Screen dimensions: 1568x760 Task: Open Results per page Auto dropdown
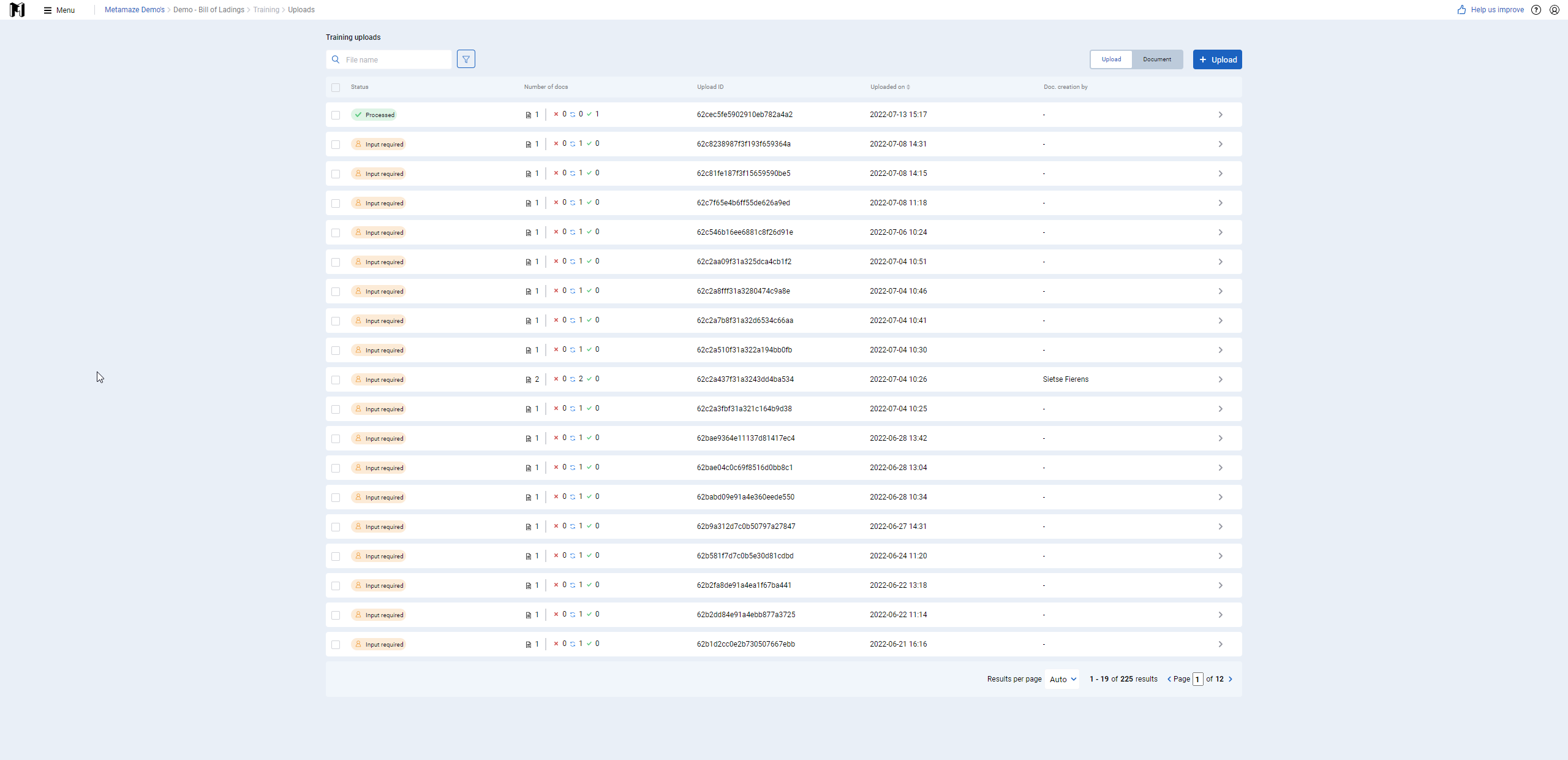pos(1063,679)
